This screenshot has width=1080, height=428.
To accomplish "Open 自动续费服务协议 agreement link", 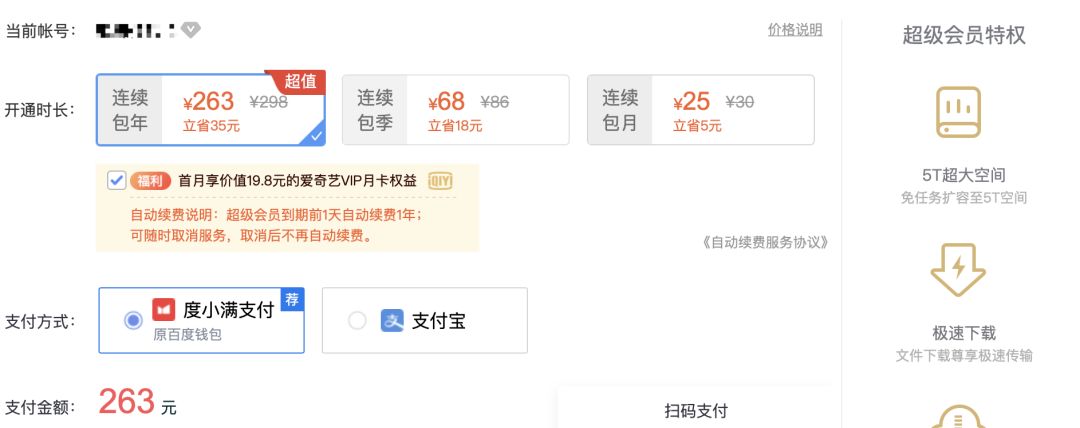I will 765,242.
